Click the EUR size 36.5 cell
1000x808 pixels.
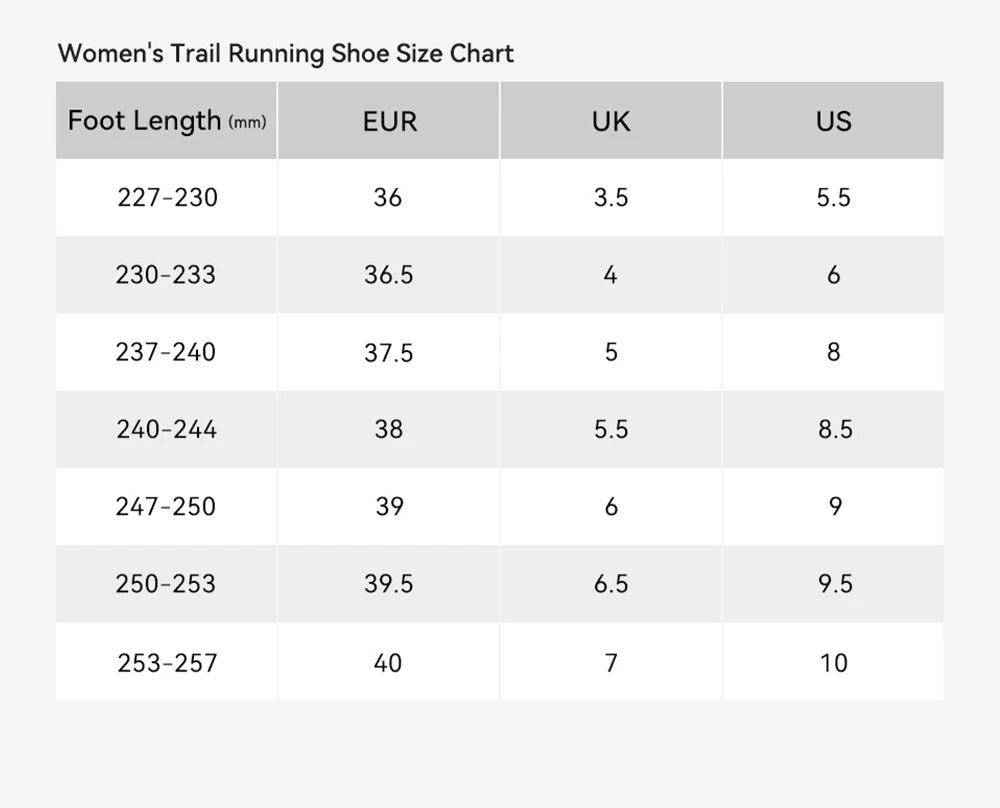388,275
